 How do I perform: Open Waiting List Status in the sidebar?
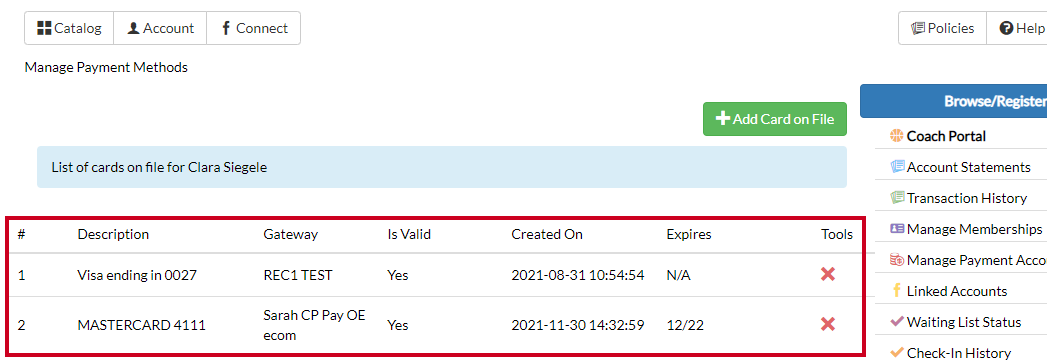click(x=964, y=322)
